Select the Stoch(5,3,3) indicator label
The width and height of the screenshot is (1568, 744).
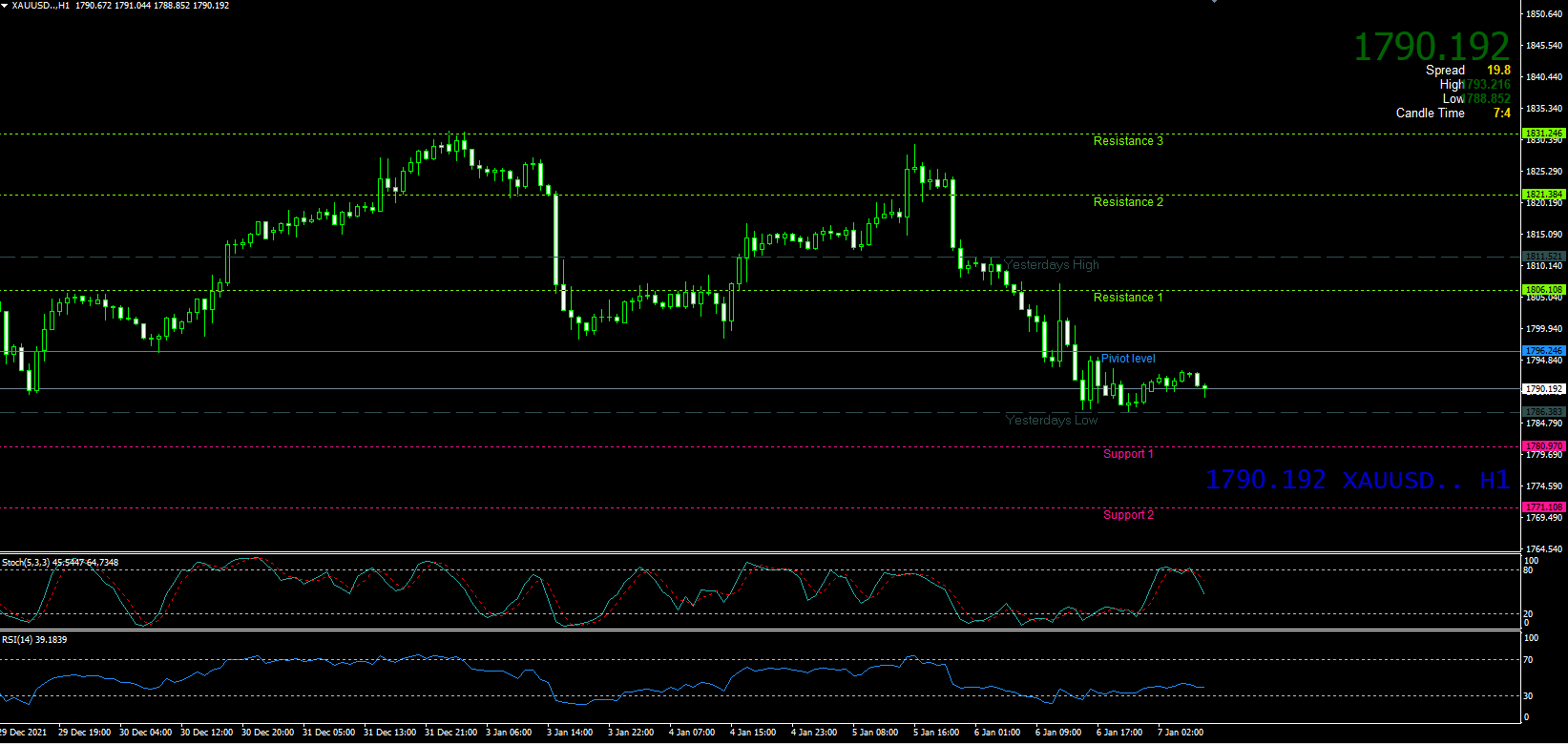click(60, 563)
